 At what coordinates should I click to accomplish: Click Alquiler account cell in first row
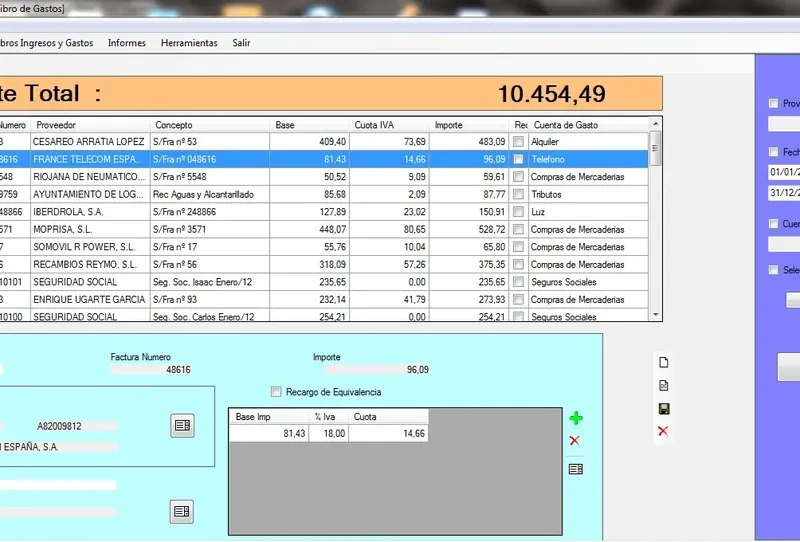(x=588, y=141)
